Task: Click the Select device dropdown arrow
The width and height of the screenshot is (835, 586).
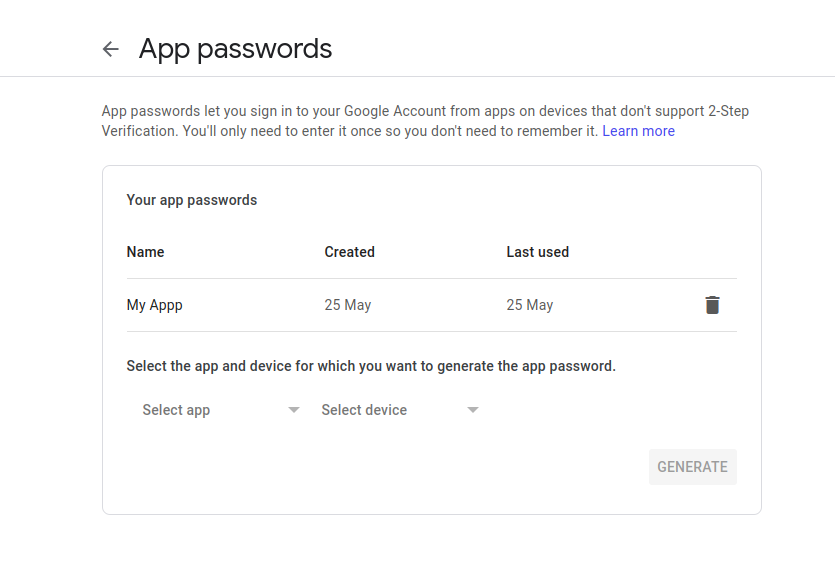Action: [x=472, y=409]
